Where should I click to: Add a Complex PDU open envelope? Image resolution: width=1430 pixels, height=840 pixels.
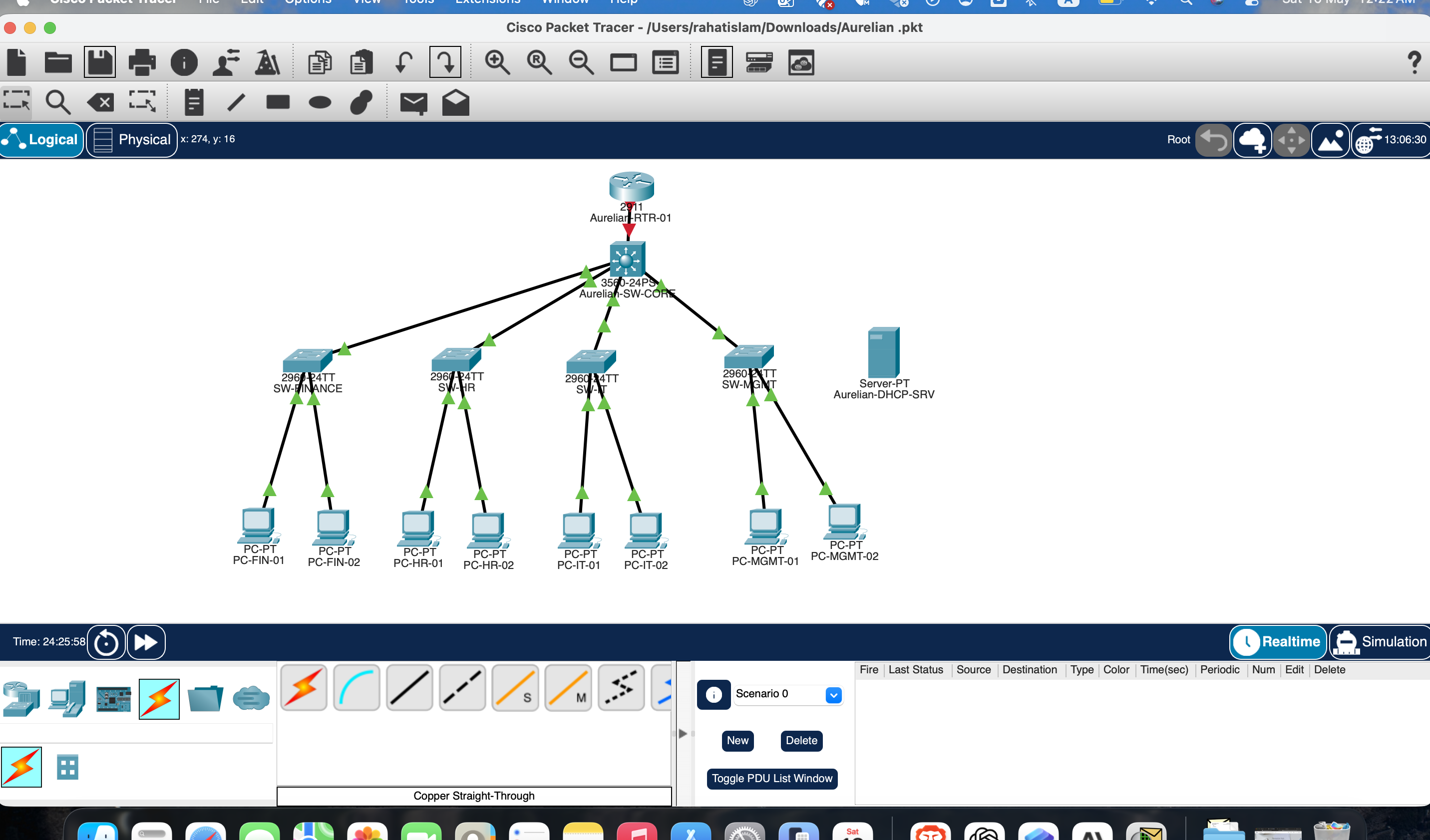tap(456, 102)
